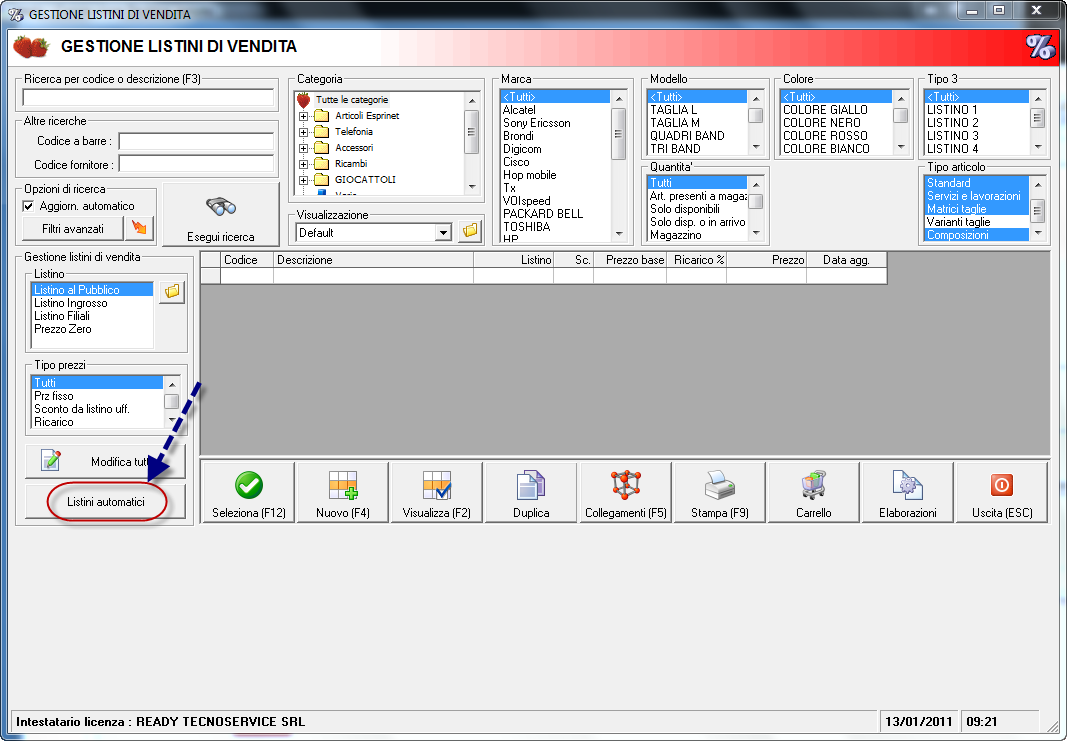The image size is (1067, 741).
Task: Click folder icon next to Visualizzazione dropdown
Action: click(470, 231)
